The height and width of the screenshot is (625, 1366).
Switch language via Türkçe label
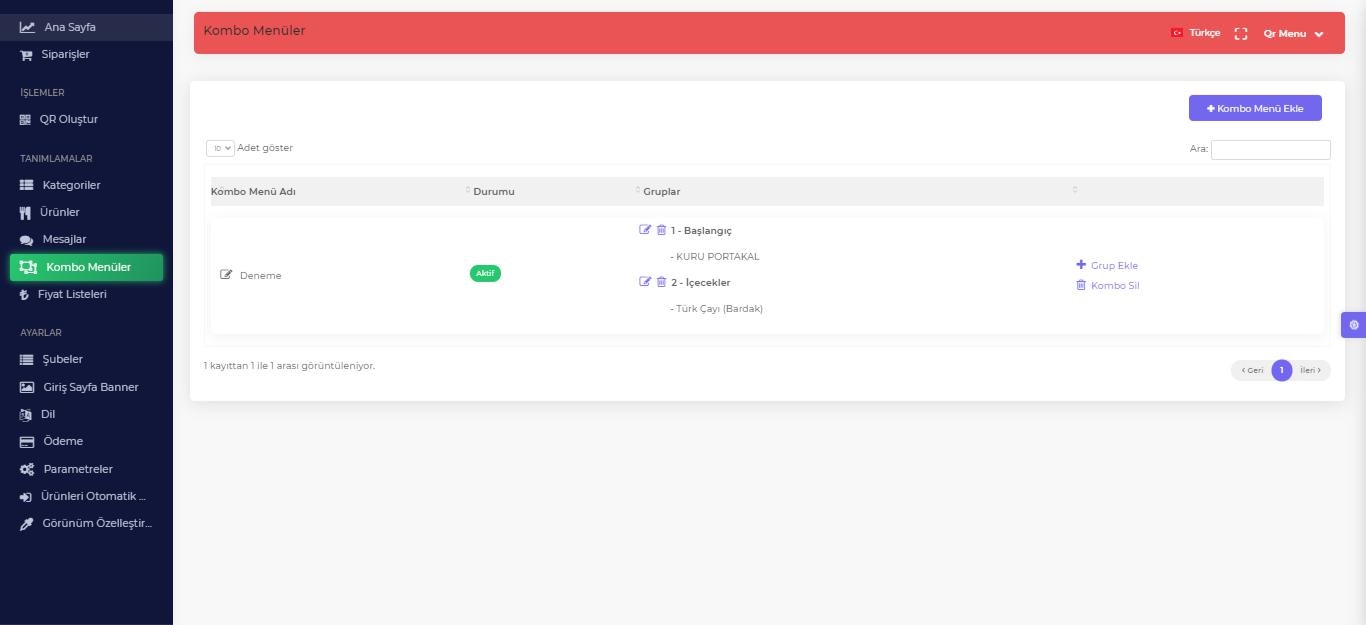tap(1204, 33)
